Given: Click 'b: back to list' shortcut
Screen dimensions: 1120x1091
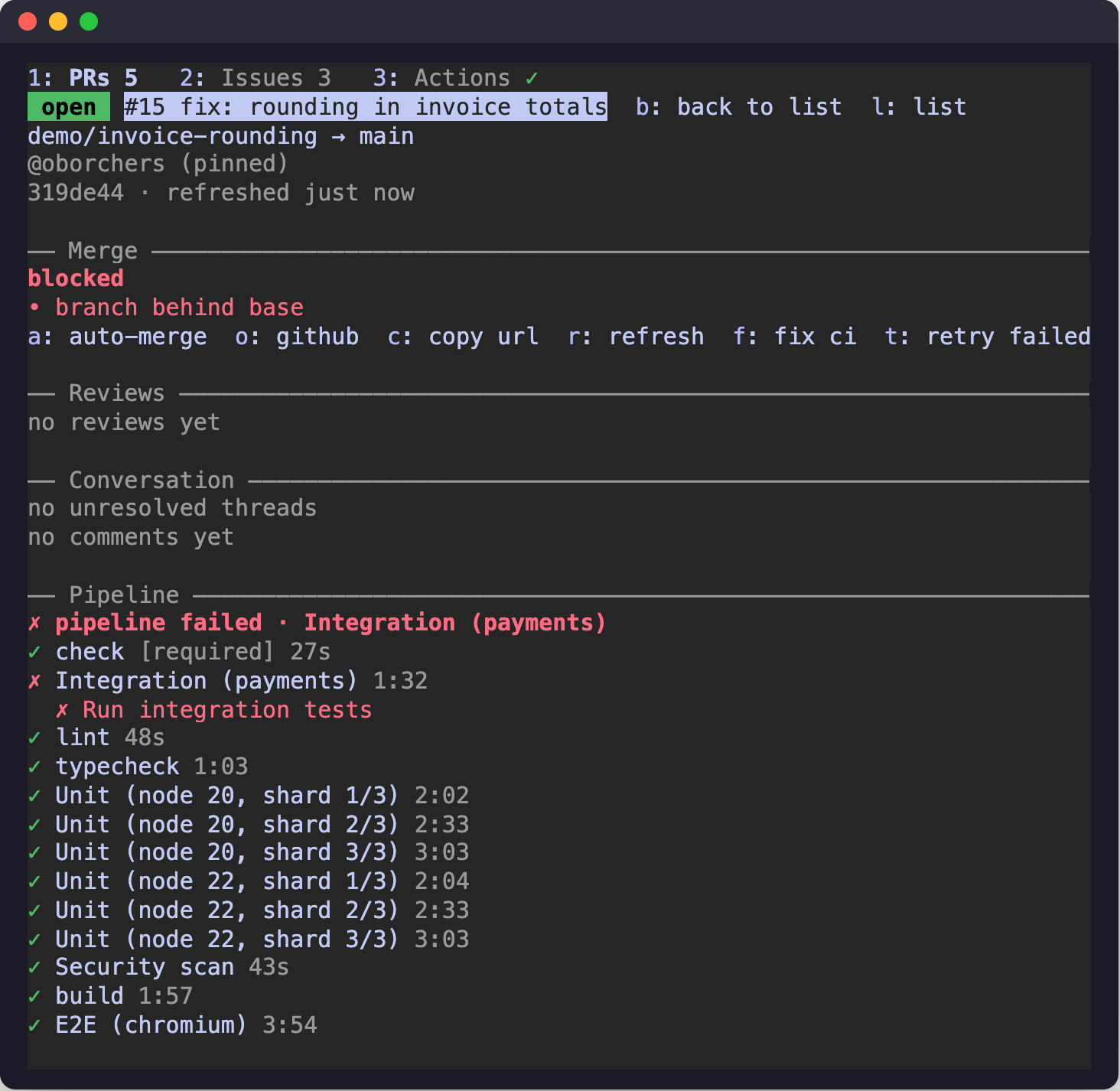Looking at the screenshot, I should pos(738,107).
